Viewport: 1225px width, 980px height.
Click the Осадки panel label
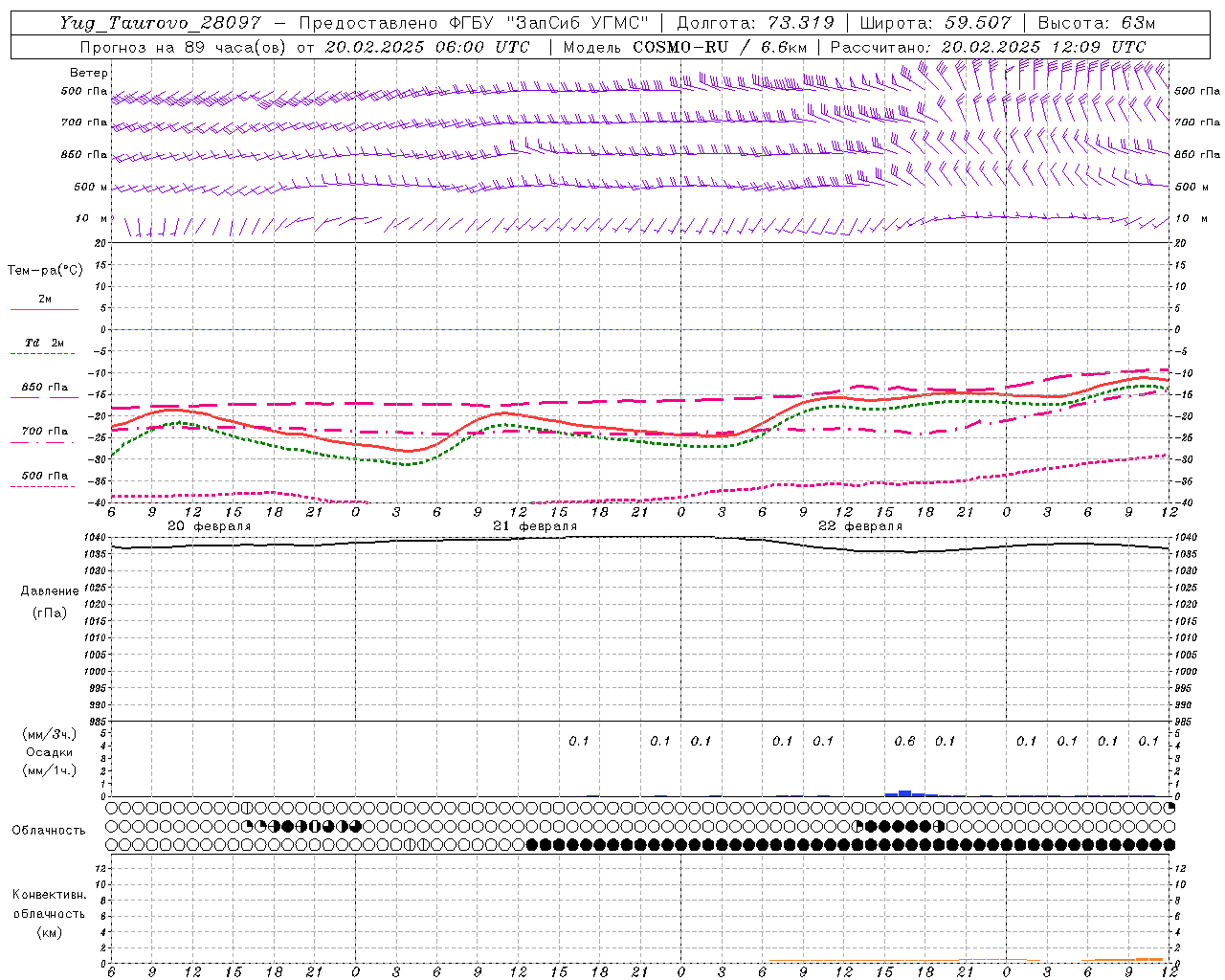(50, 752)
